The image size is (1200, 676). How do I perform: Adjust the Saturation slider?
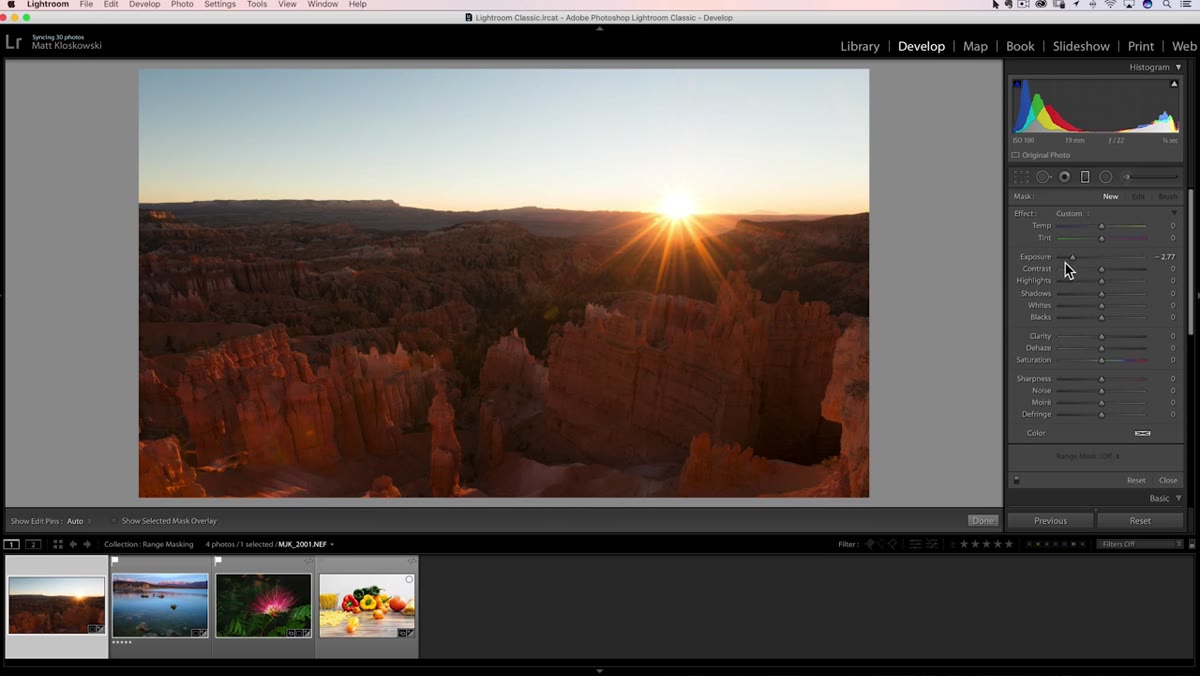point(1102,360)
